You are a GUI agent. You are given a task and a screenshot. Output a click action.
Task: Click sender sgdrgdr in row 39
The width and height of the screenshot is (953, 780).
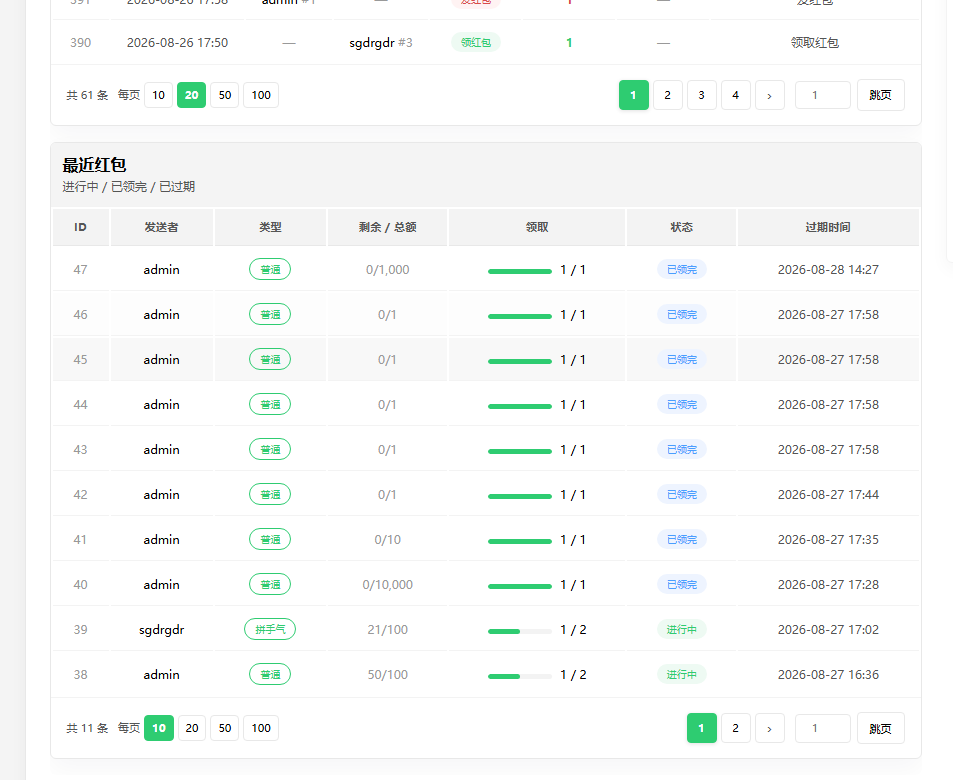tap(162, 630)
